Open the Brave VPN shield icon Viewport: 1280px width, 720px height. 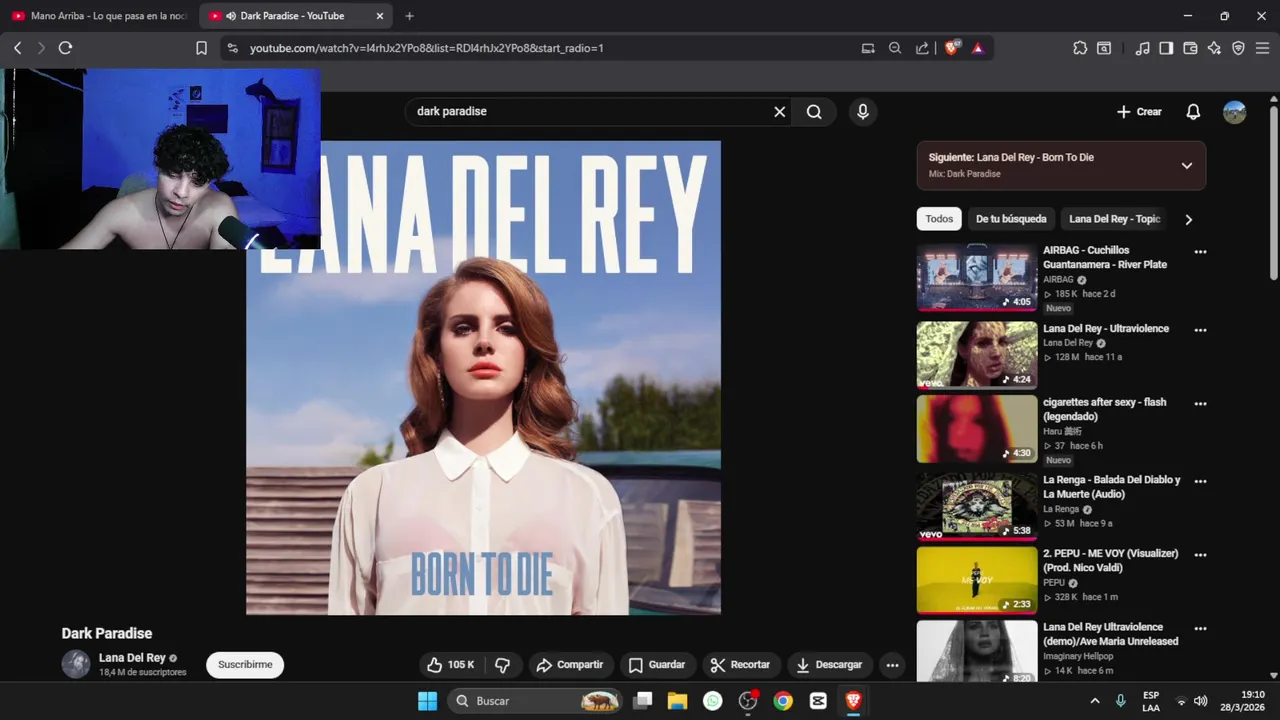(1238, 48)
